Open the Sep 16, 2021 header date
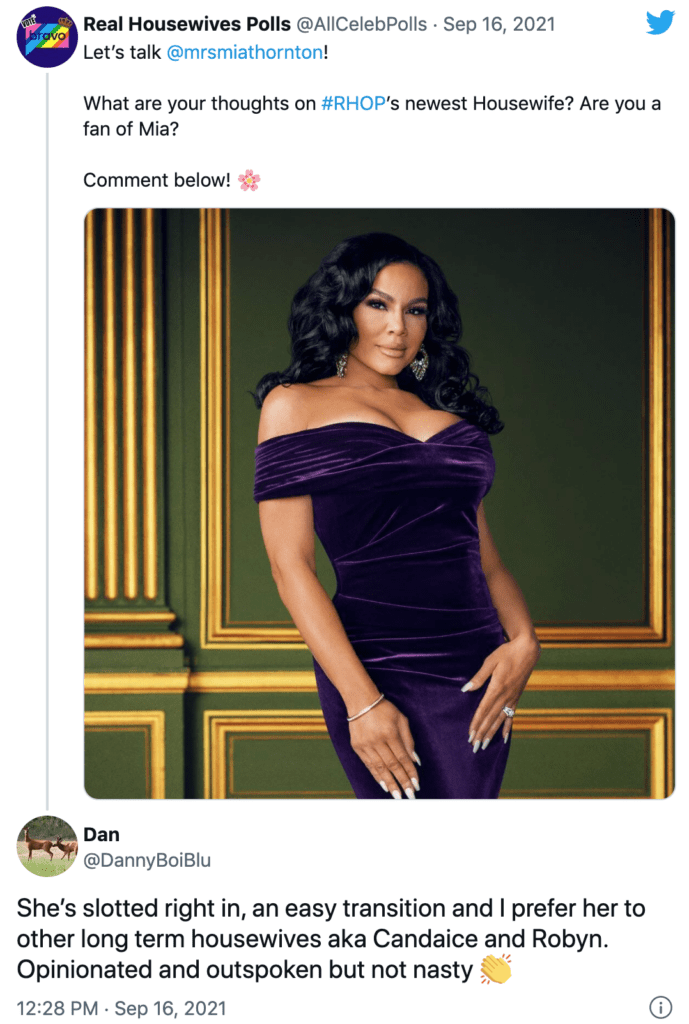689x1024 pixels. [x=499, y=24]
